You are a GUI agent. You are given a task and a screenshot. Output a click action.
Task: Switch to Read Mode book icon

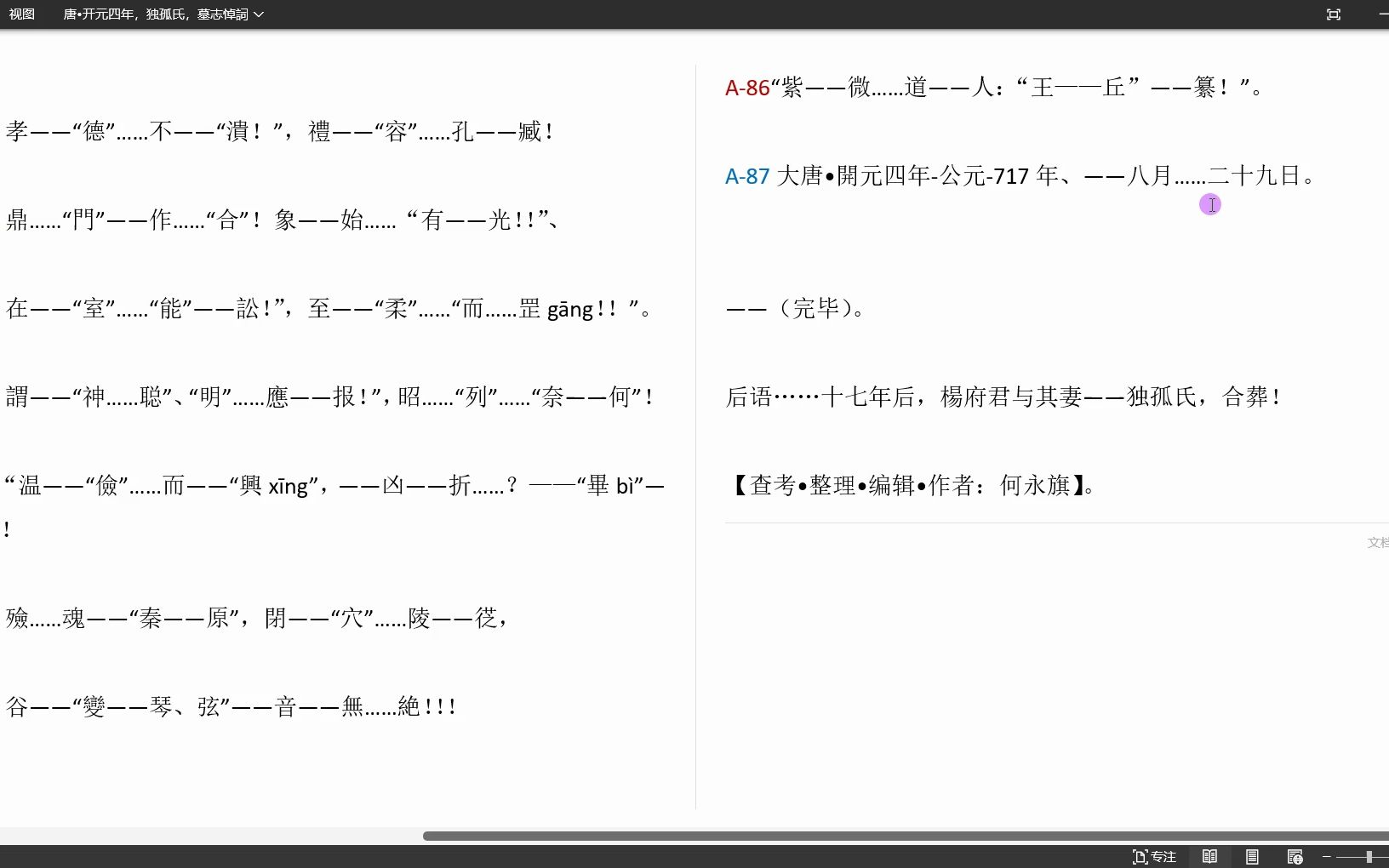[1209, 857]
